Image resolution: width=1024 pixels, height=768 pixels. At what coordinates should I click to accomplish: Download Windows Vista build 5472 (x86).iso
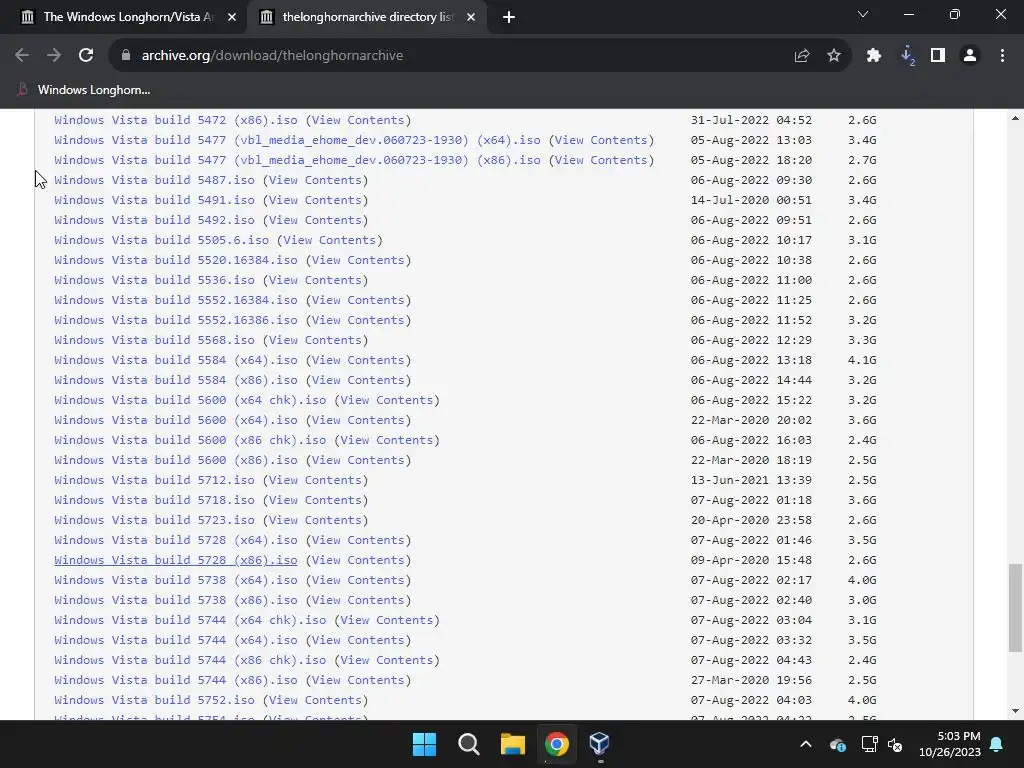[176, 120]
